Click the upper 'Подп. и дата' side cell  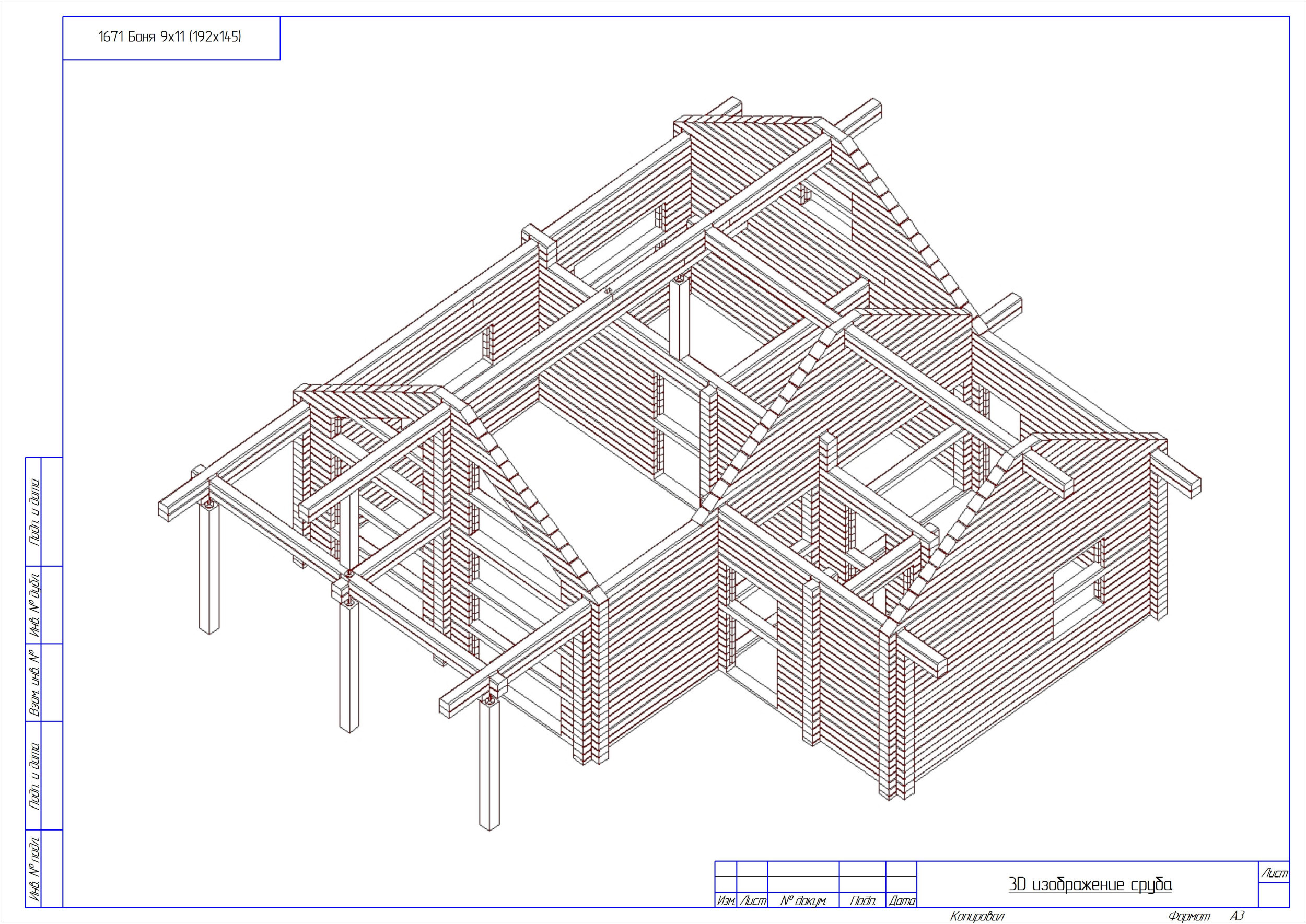(34, 511)
